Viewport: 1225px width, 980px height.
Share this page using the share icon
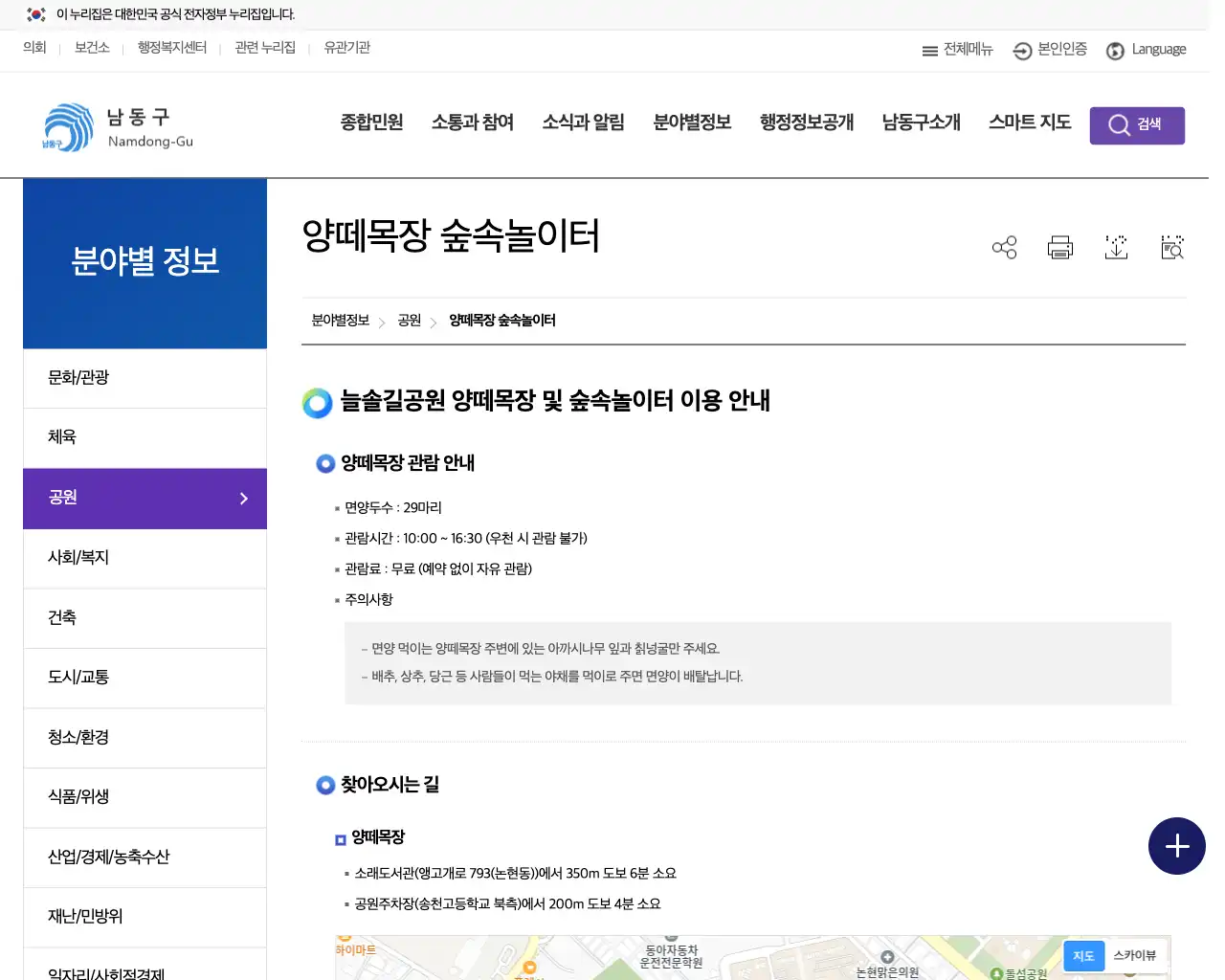pos(1004,247)
